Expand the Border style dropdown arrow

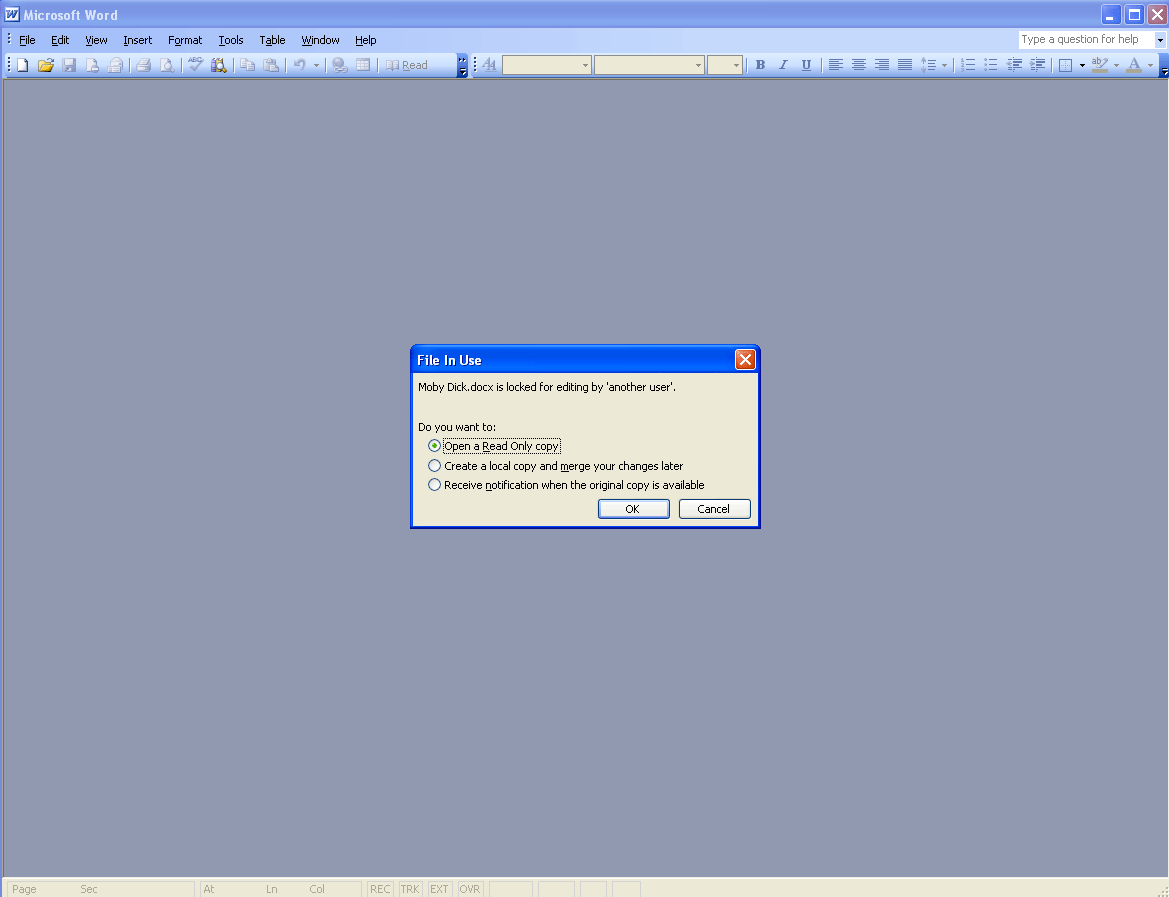pos(1083,65)
